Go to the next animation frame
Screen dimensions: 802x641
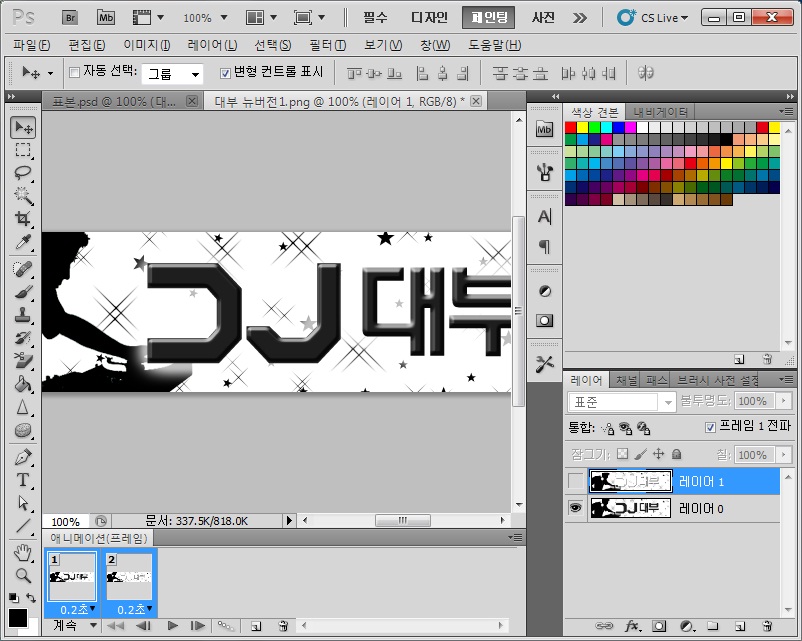click(197, 626)
